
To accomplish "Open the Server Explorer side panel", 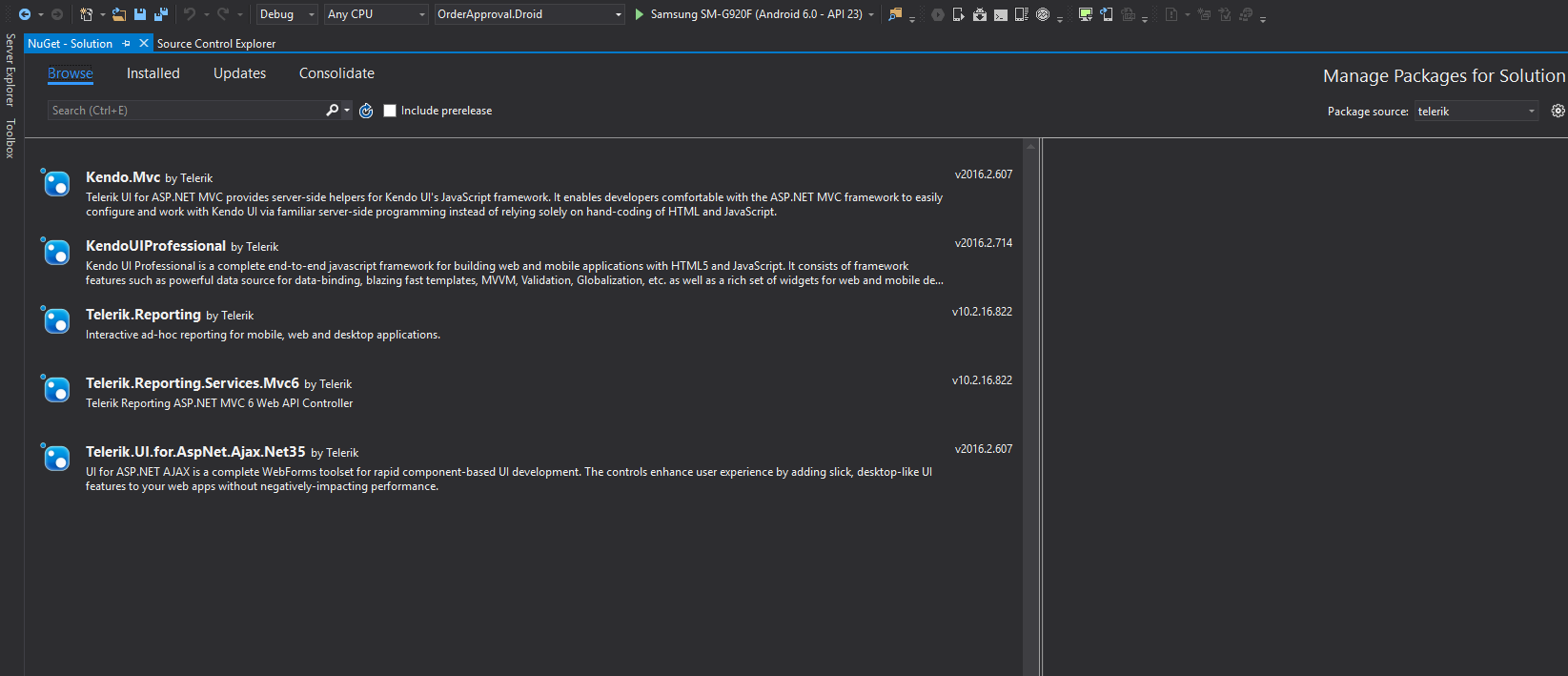I will click(10, 70).
